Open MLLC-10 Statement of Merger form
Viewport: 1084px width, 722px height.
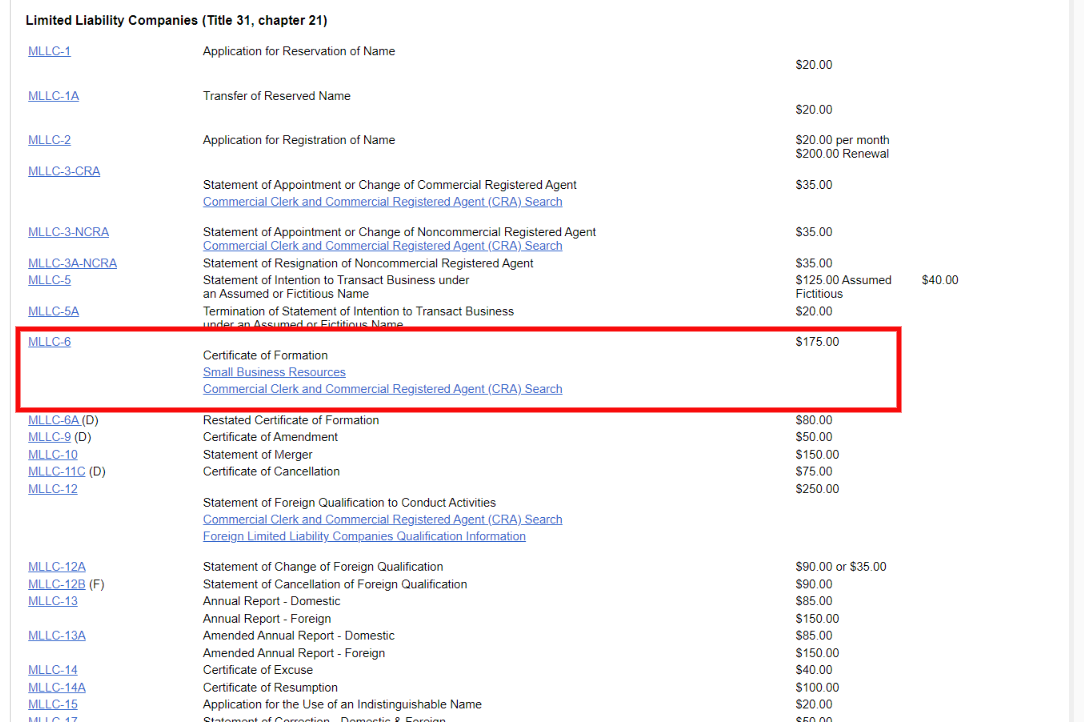click(52, 455)
